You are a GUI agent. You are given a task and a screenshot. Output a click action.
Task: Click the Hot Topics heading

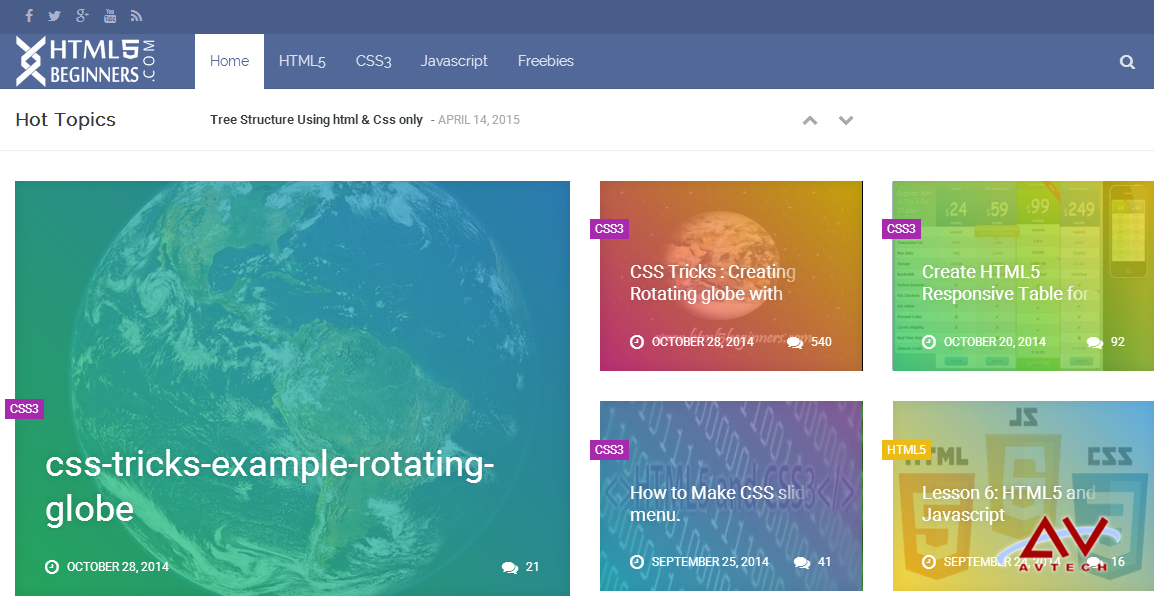click(66, 120)
